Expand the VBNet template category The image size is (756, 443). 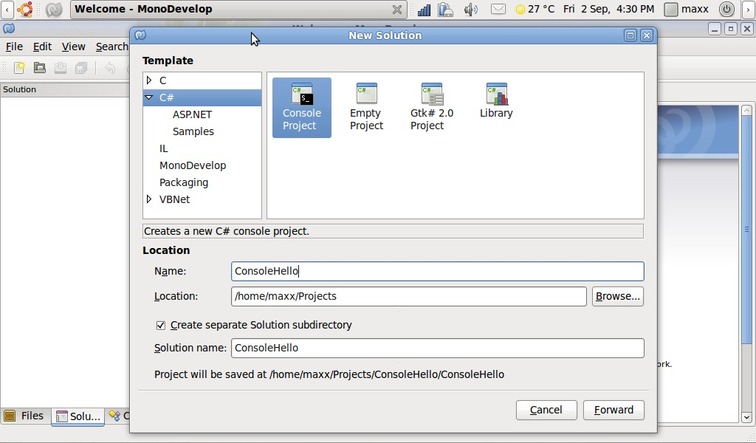[x=149, y=199]
